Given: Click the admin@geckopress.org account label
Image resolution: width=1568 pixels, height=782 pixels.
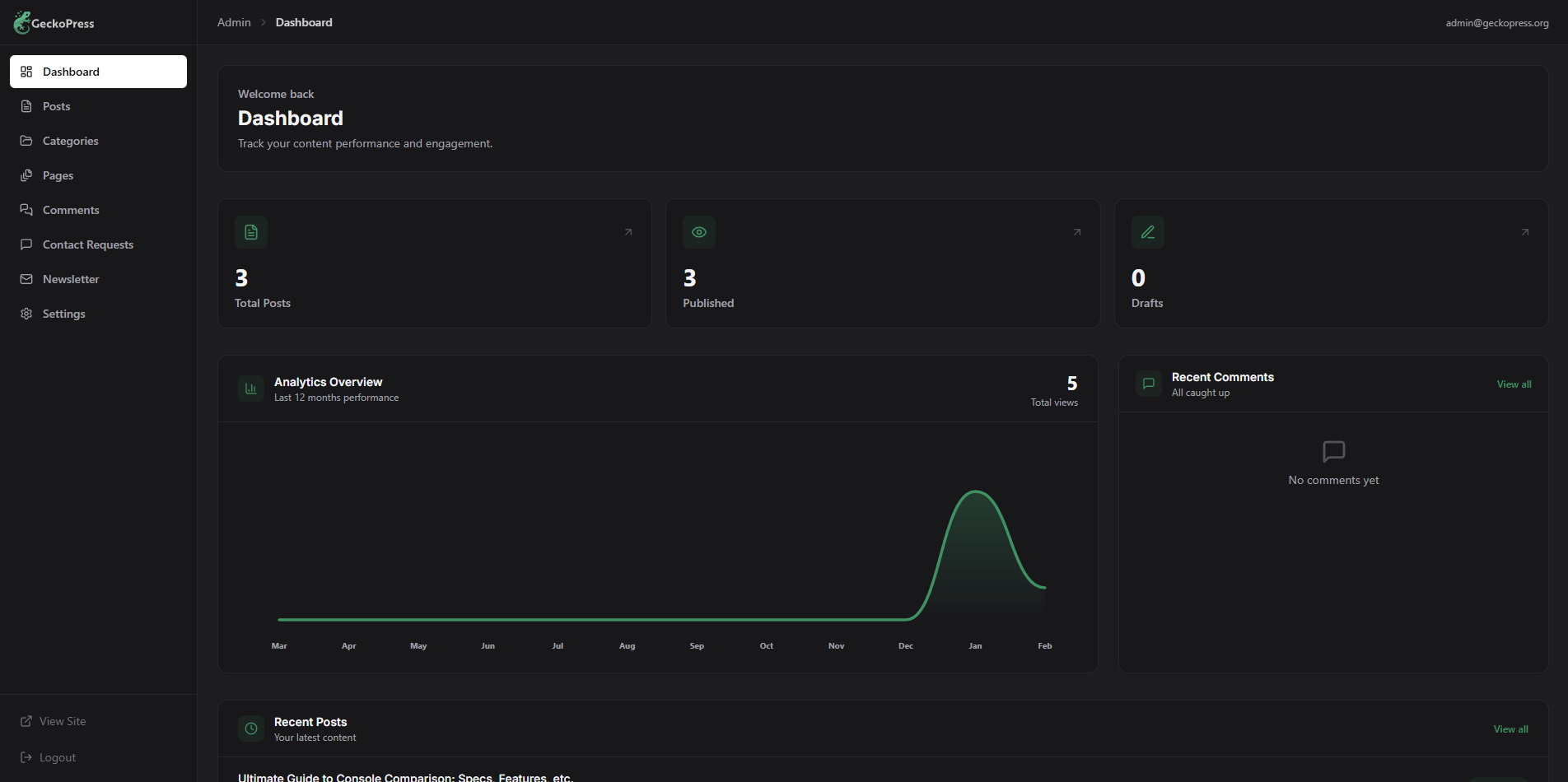Looking at the screenshot, I should coord(1497,22).
